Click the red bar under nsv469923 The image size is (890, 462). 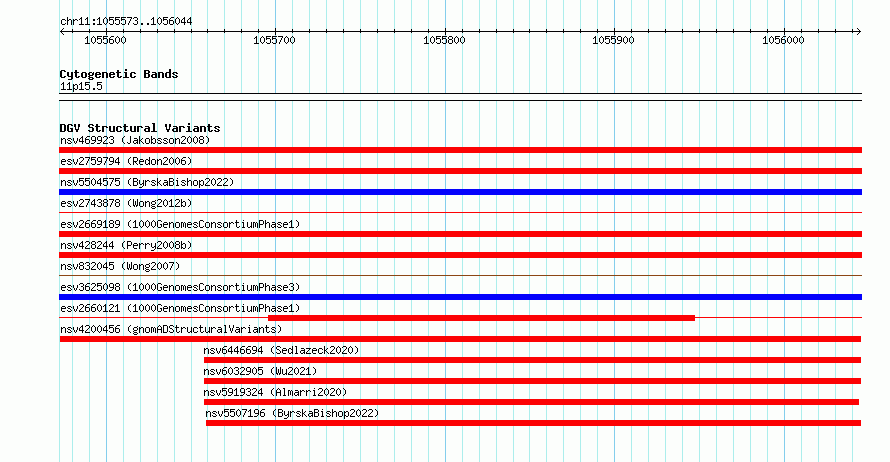pyautogui.click(x=460, y=150)
